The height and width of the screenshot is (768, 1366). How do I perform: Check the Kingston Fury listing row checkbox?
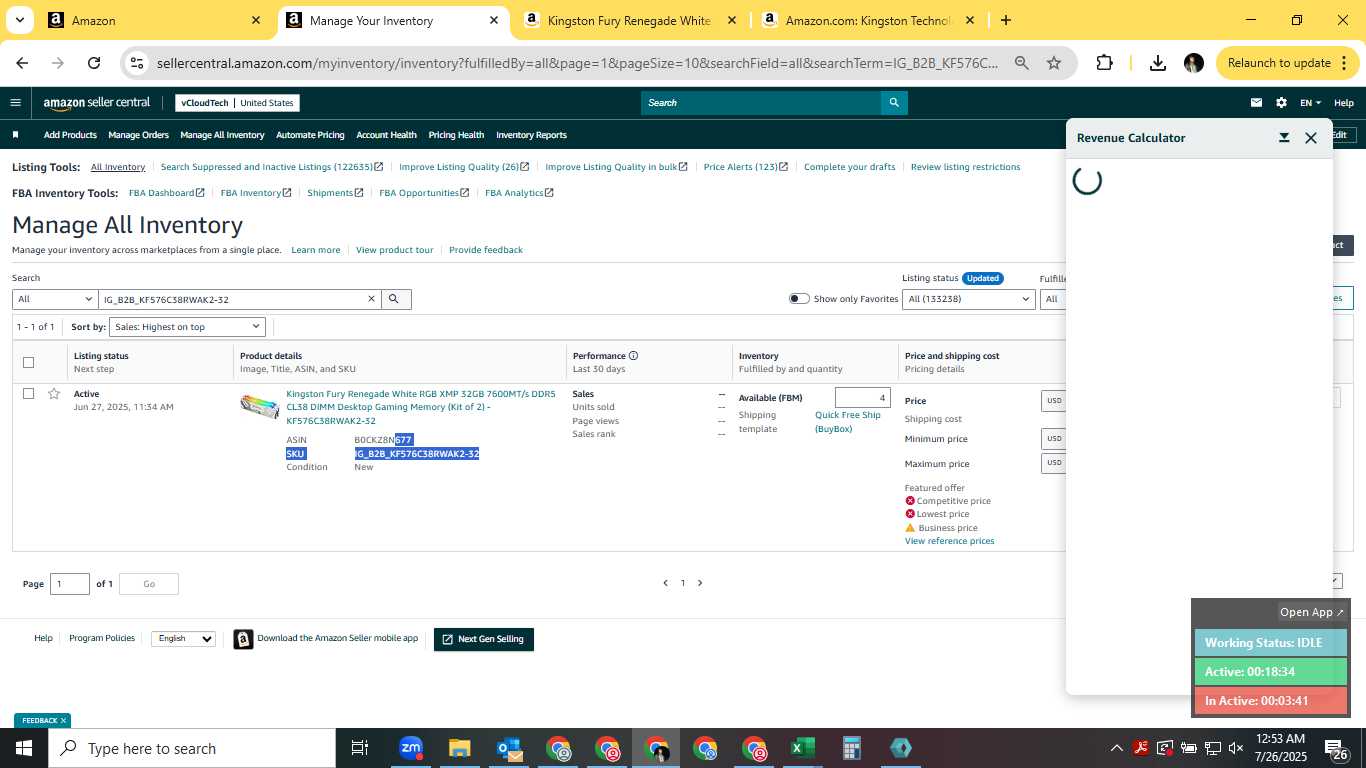pos(28,394)
